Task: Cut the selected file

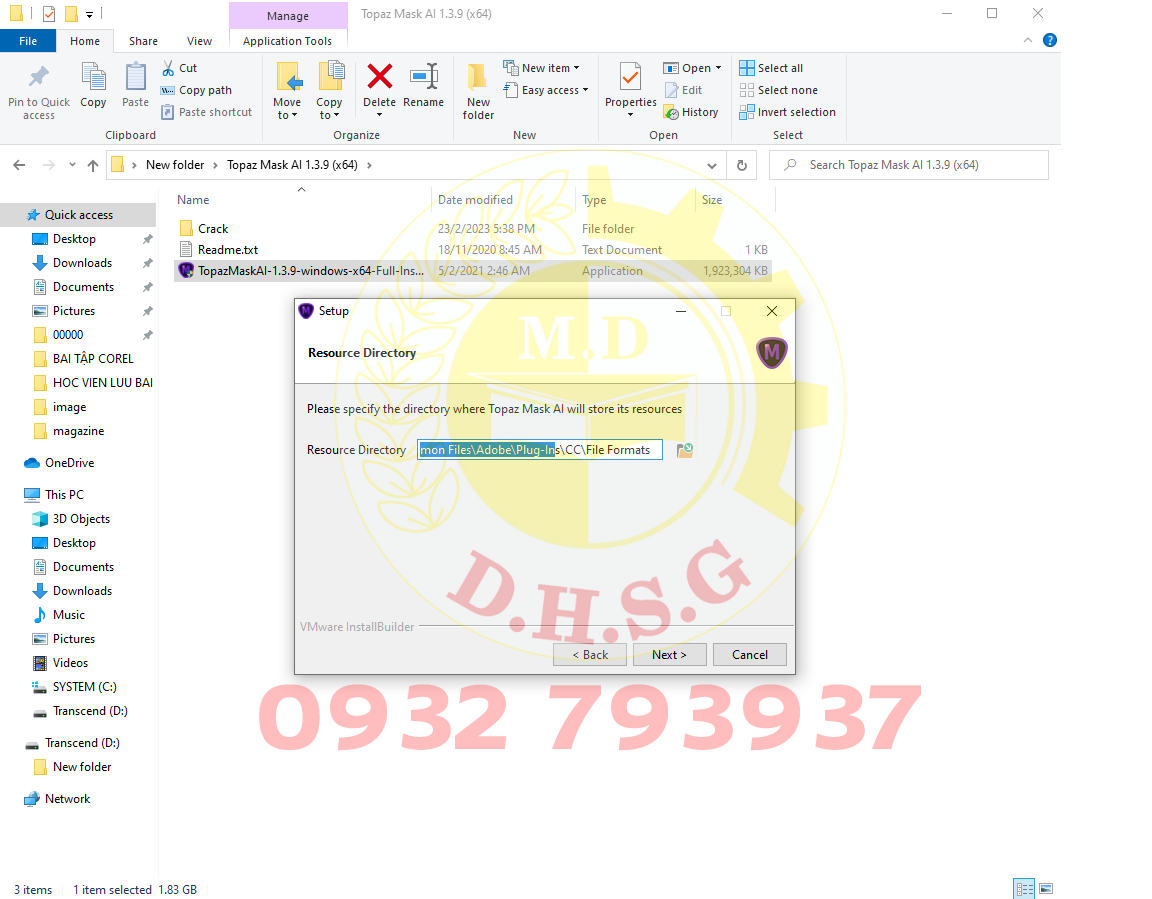Action: (x=179, y=68)
